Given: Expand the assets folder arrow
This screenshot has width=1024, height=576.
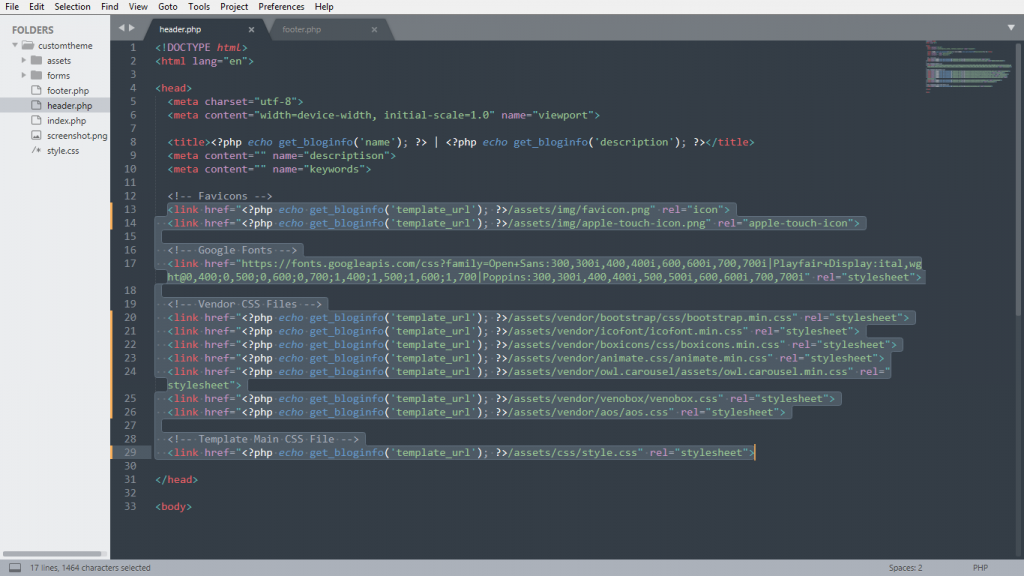Looking at the screenshot, I should point(24,60).
